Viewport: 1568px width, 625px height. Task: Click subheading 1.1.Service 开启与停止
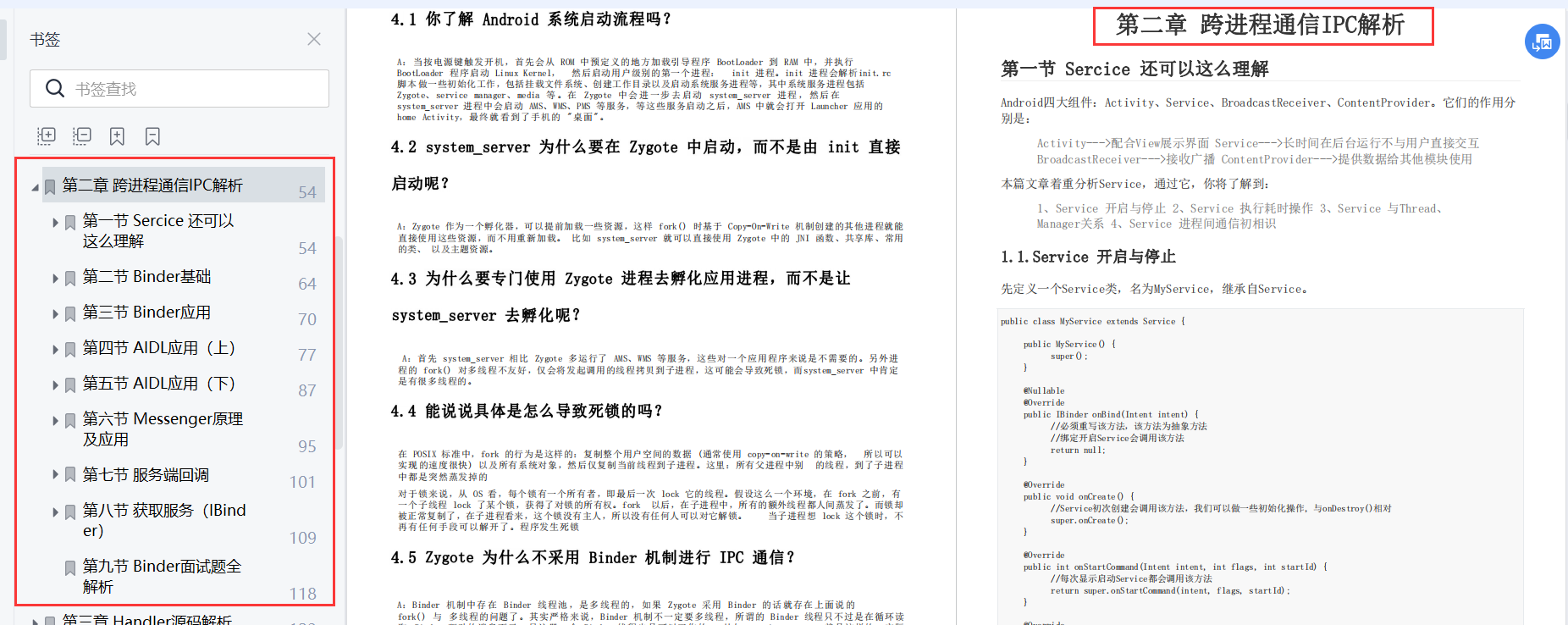(x=1088, y=257)
